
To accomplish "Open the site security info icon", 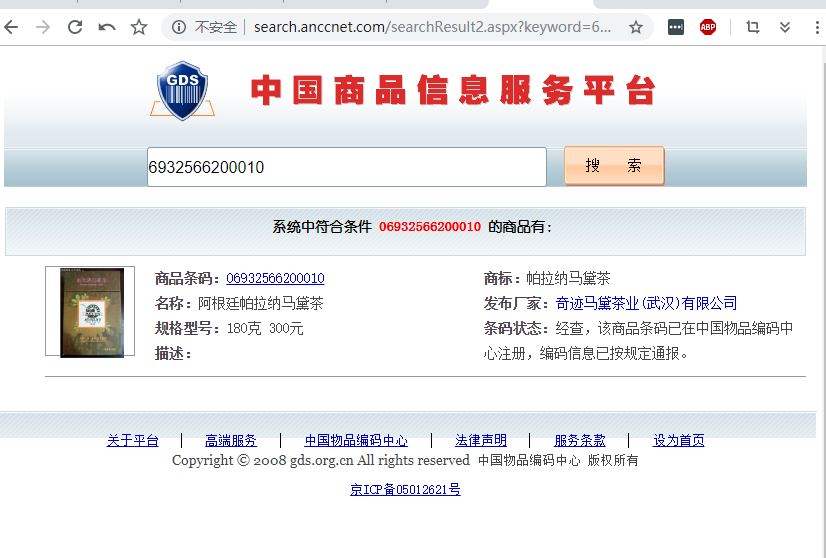I will pos(179,27).
